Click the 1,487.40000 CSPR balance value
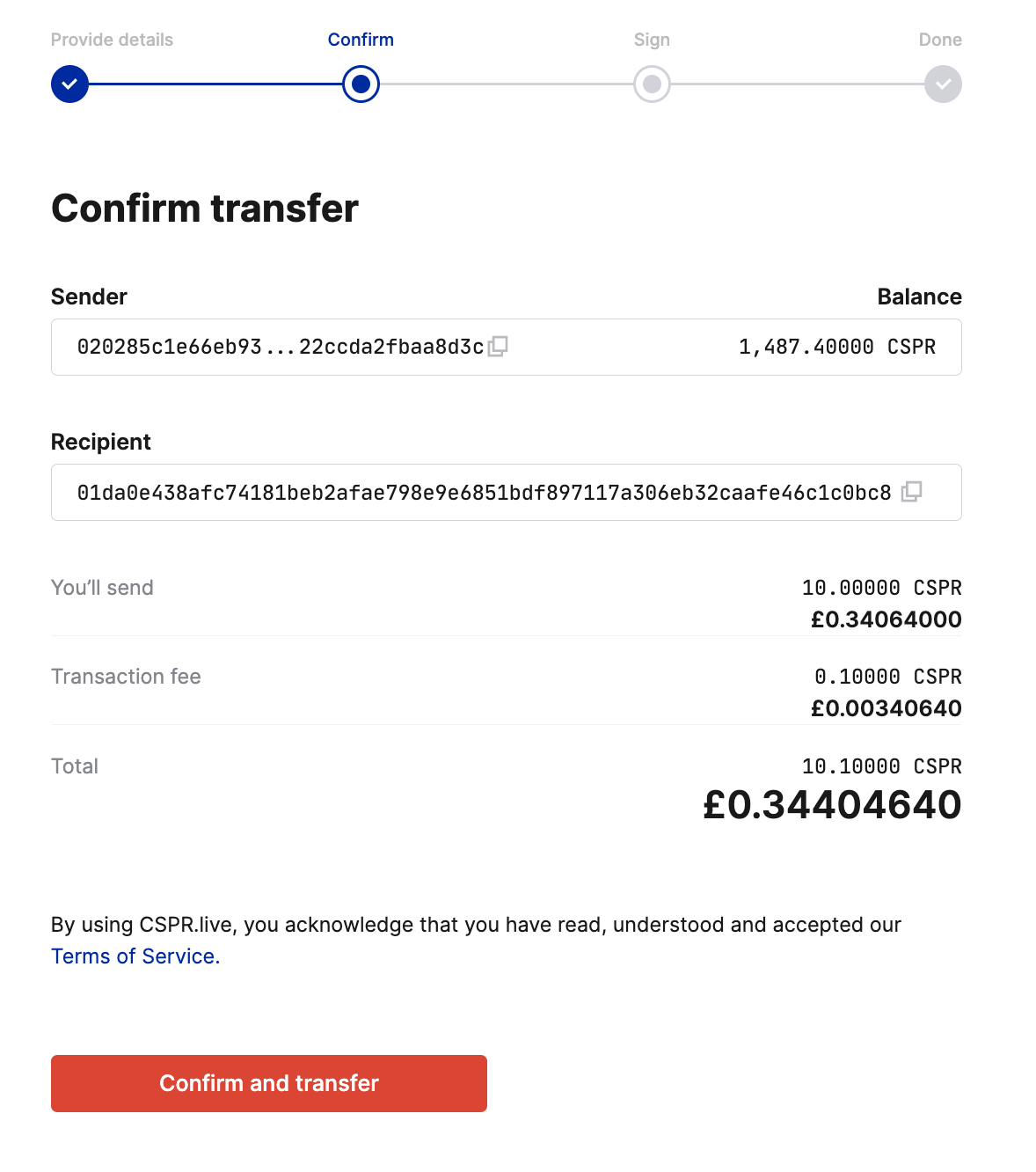This screenshot has height=1172, width=1036. pyautogui.click(x=836, y=347)
